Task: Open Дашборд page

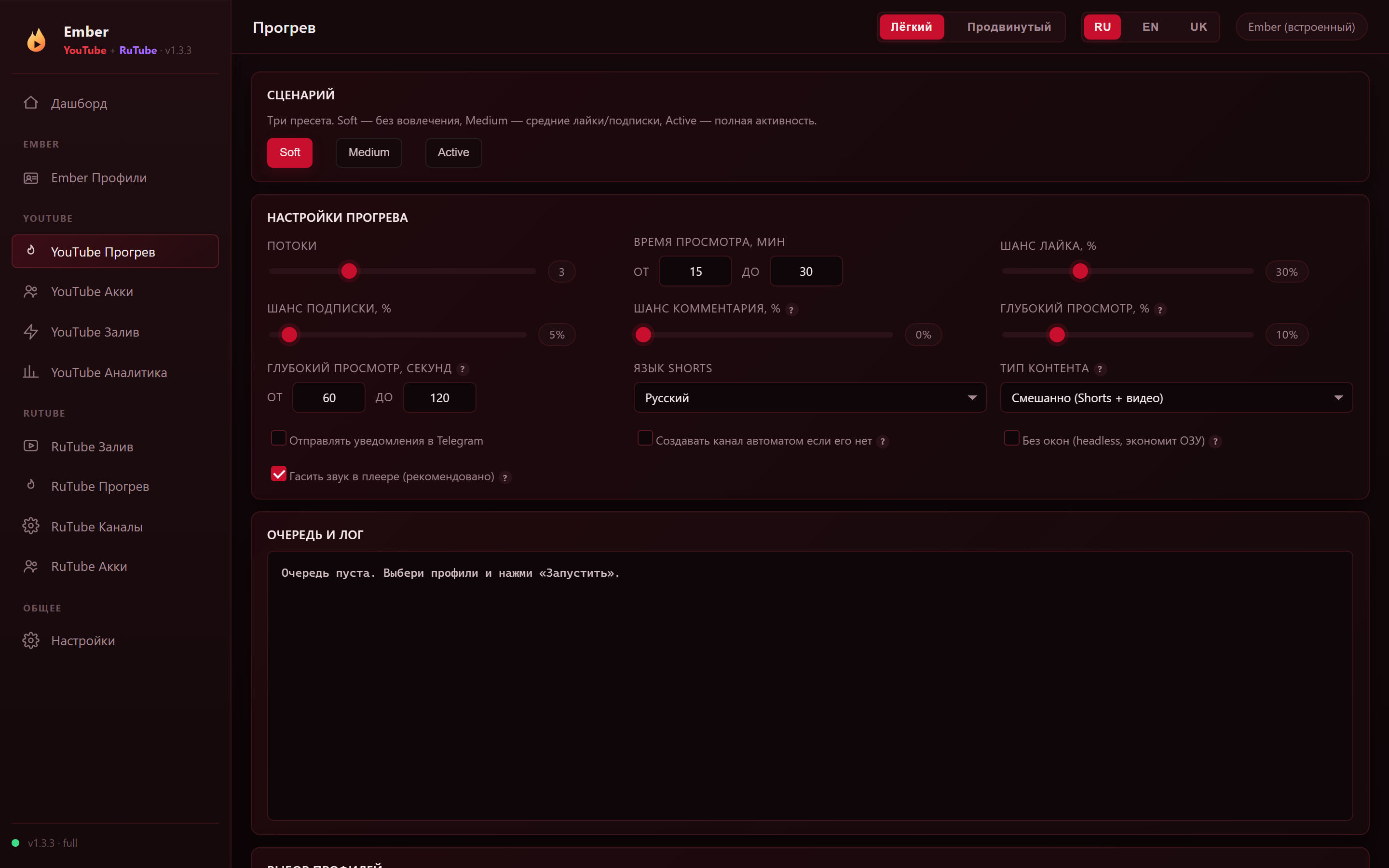Action: coord(115,103)
